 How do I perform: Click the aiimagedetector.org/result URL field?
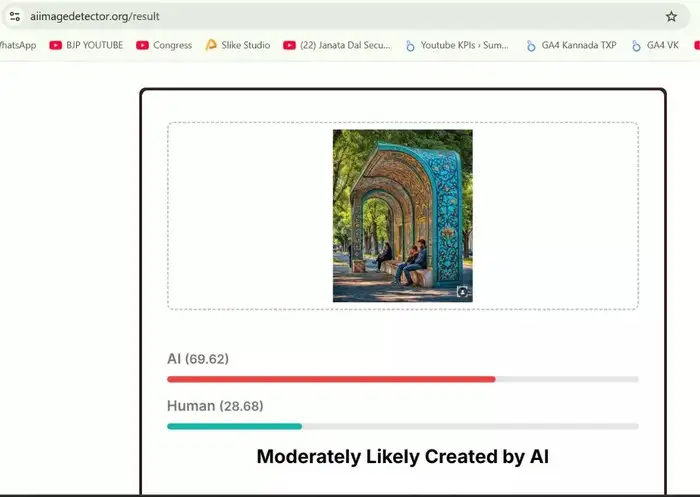(300, 17)
